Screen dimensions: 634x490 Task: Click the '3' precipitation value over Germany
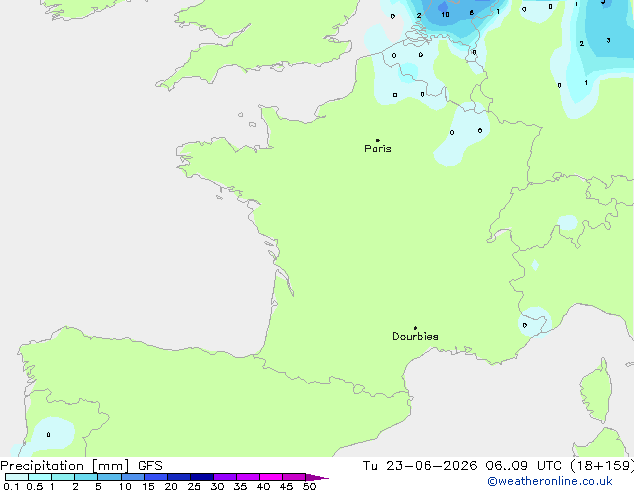pyautogui.click(x=608, y=40)
